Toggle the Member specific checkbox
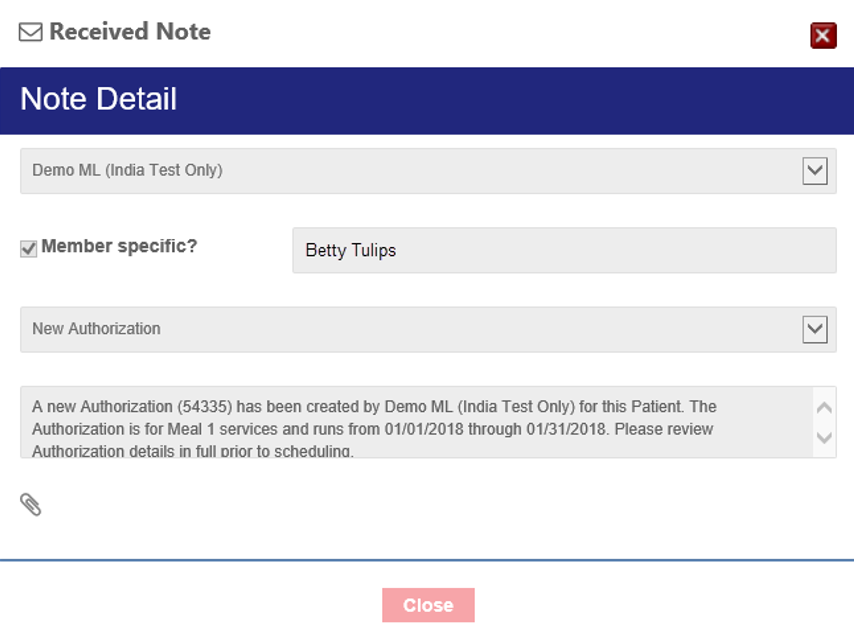 29,249
